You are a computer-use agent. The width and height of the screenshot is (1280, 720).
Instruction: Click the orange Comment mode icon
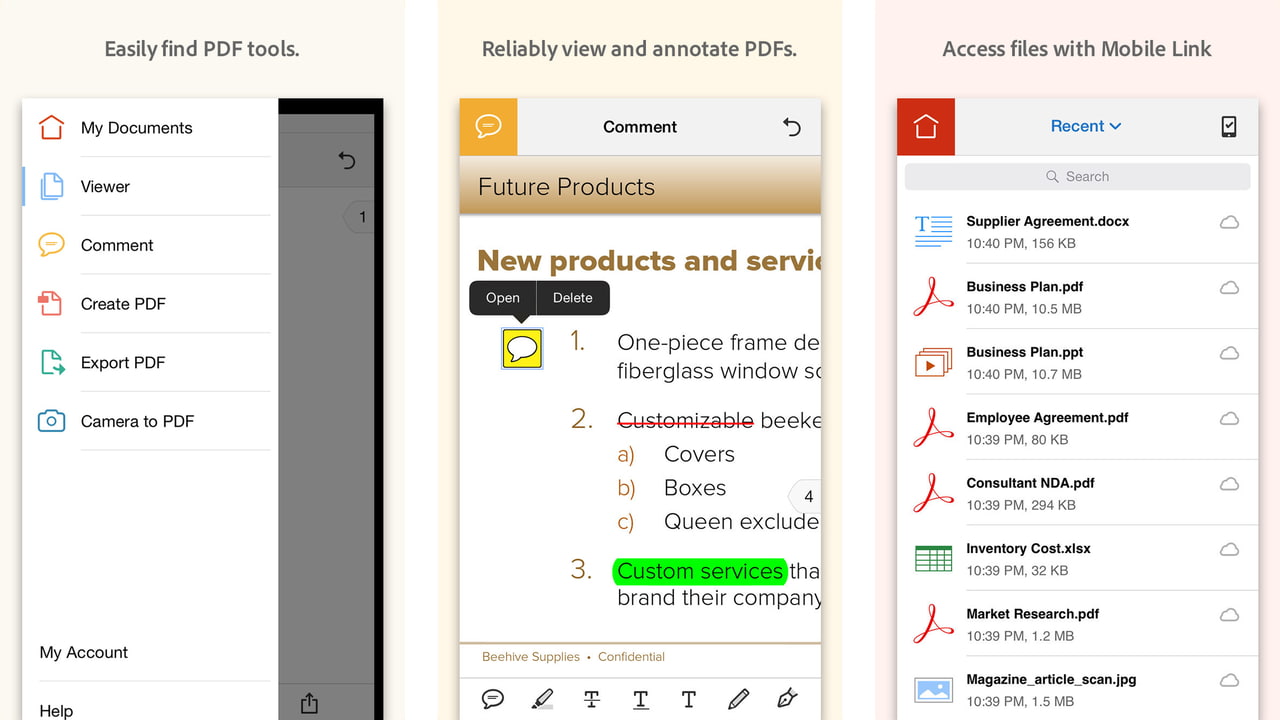pyautogui.click(x=488, y=127)
